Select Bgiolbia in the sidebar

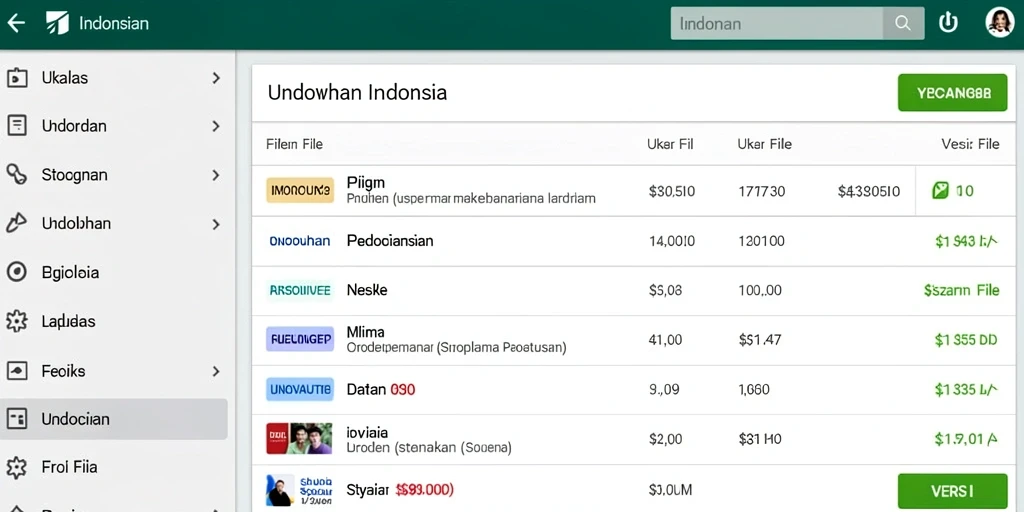tap(114, 272)
